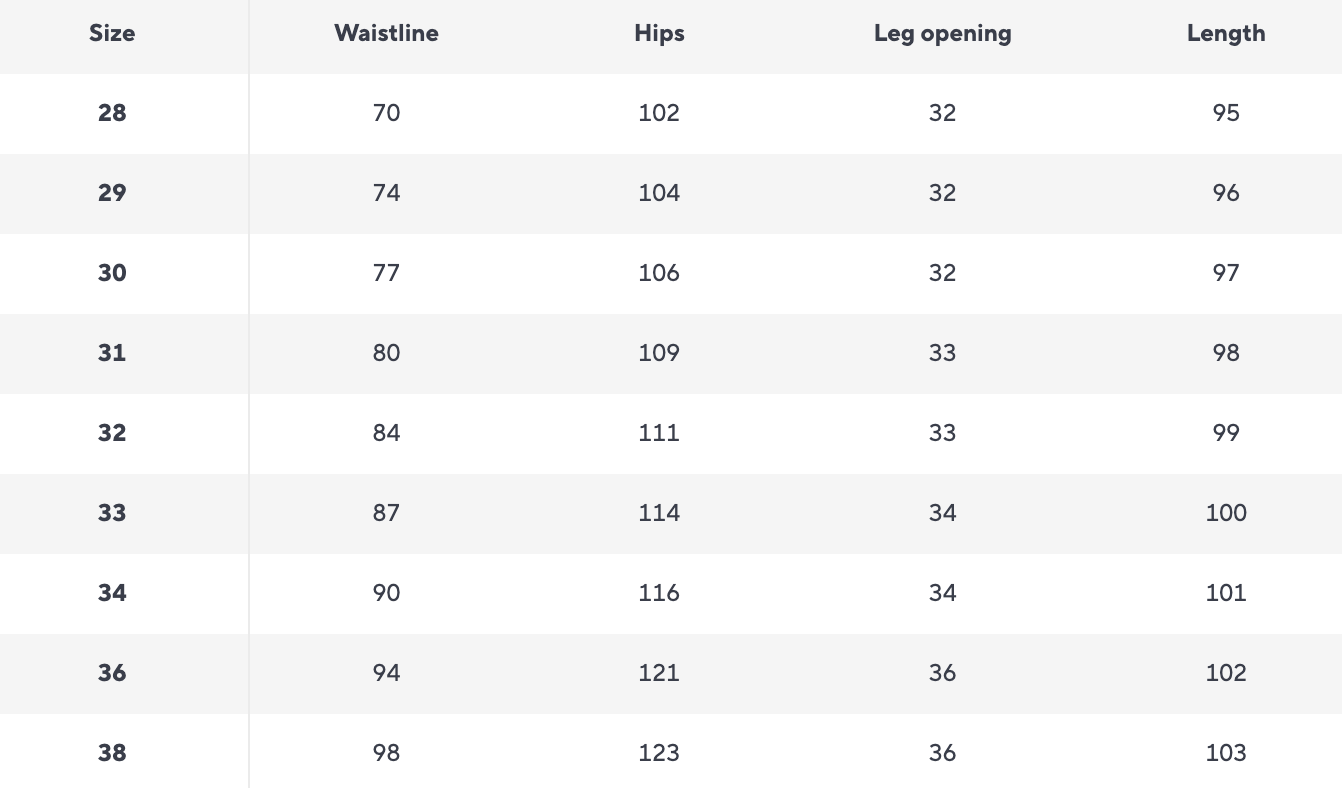Click the Size column header
The image size is (1342, 788).
click(112, 33)
